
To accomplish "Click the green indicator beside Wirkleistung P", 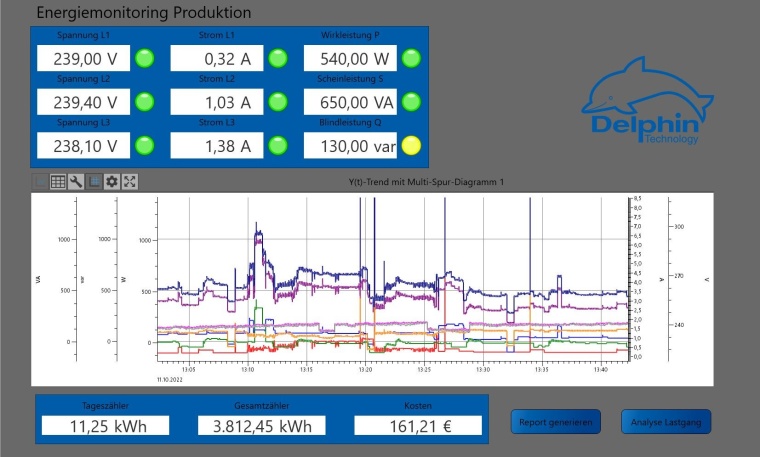I will [411, 58].
